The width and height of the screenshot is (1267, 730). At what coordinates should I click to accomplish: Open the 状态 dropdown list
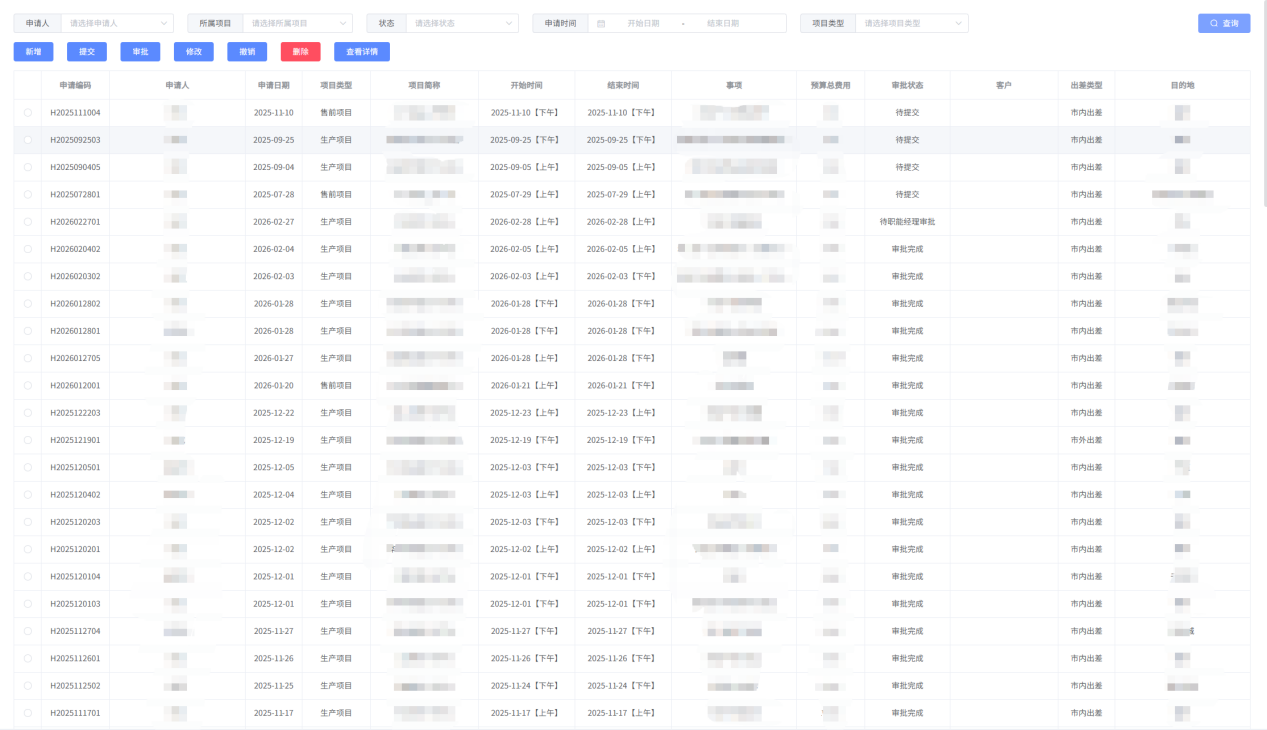tap(461, 23)
